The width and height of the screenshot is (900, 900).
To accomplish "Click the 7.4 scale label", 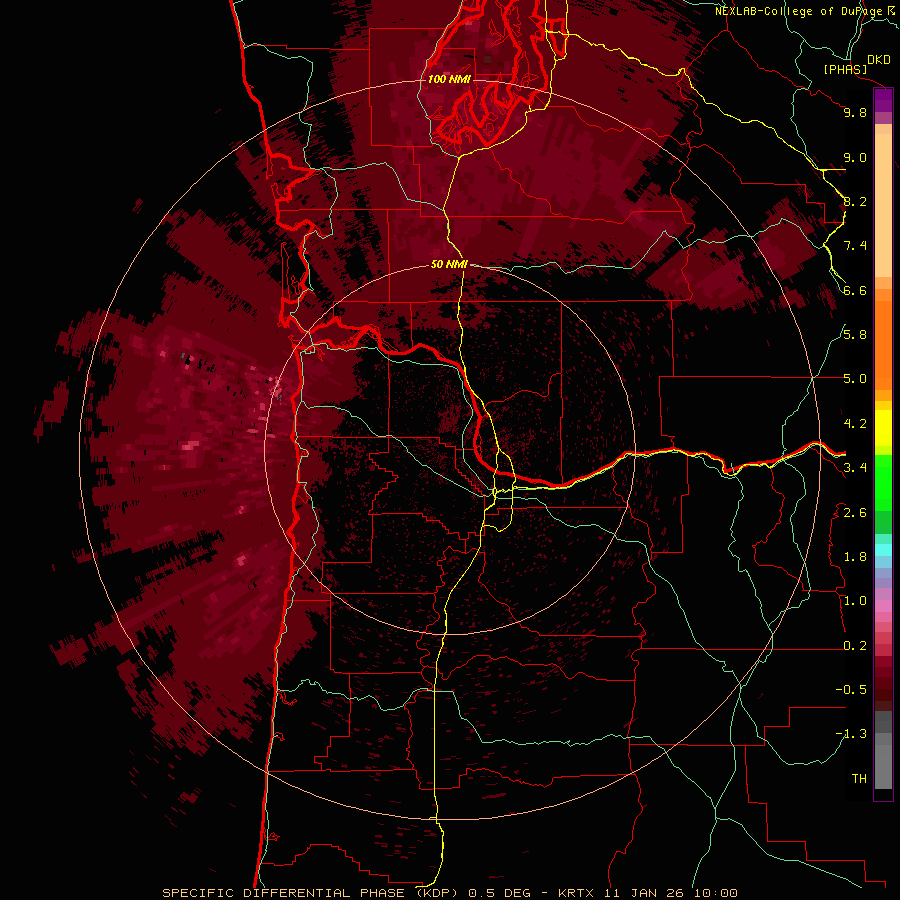I will coord(855,246).
